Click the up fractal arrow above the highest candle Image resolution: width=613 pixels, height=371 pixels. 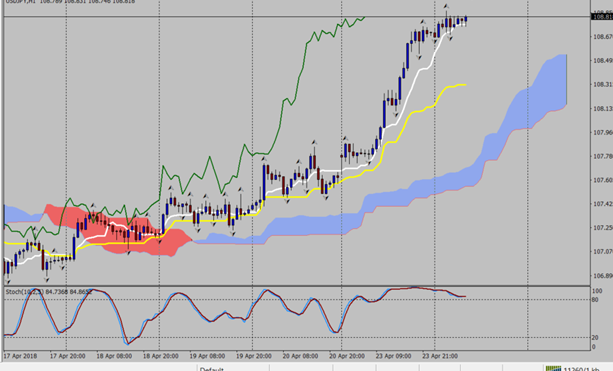pos(446,6)
